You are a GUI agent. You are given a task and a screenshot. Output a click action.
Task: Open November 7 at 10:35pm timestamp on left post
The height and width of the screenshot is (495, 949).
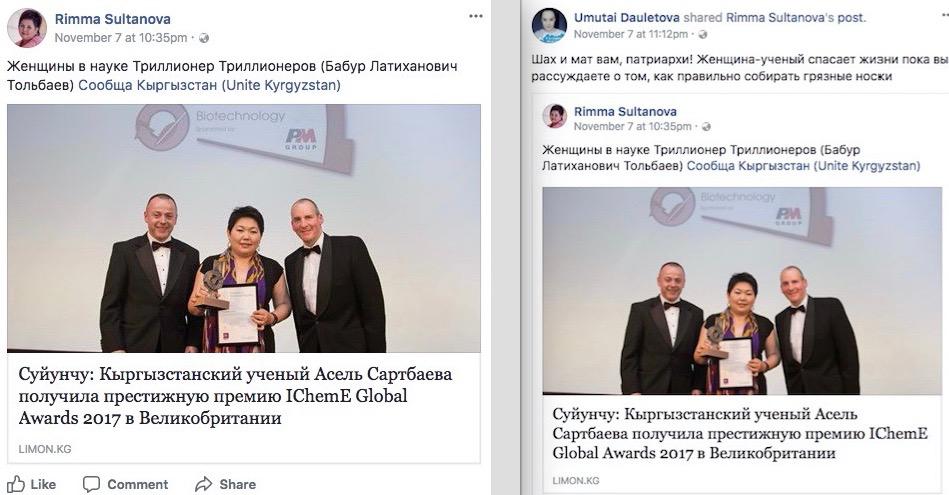(121, 38)
